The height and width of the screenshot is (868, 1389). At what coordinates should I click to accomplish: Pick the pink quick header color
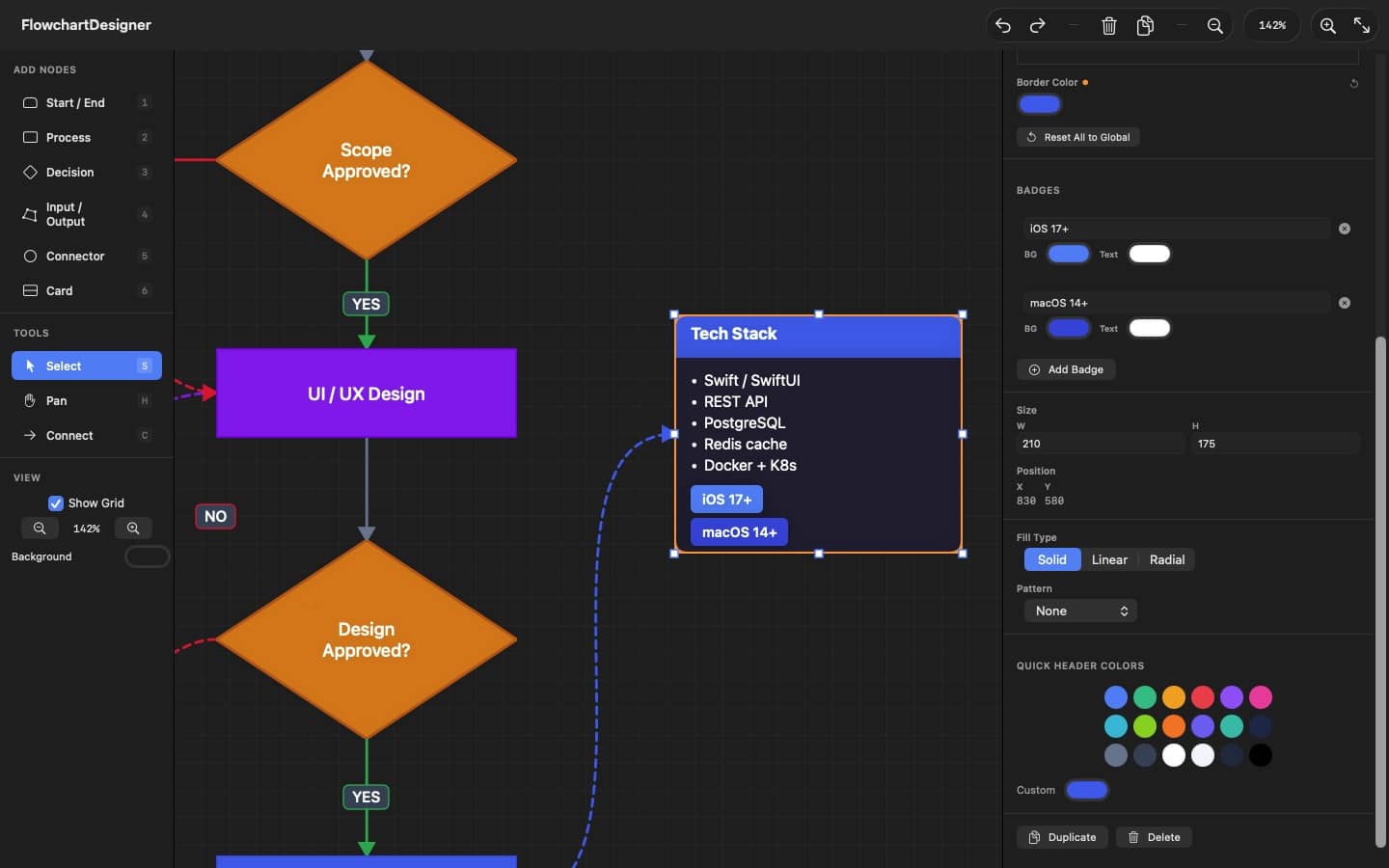pyautogui.click(x=1261, y=697)
